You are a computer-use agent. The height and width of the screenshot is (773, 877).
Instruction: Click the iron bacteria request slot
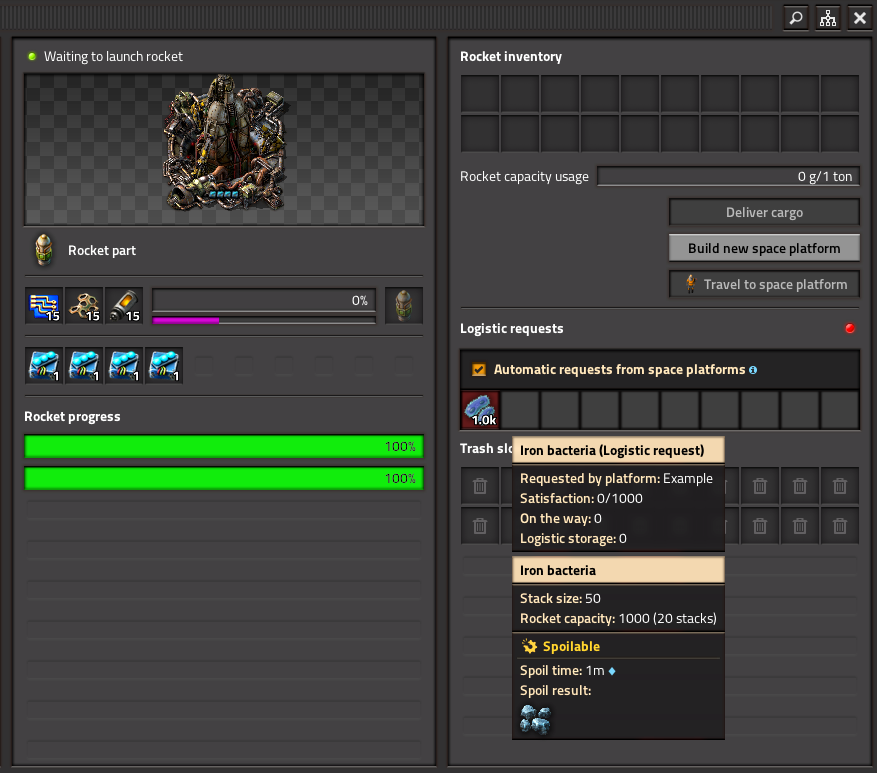tap(480, 410)
